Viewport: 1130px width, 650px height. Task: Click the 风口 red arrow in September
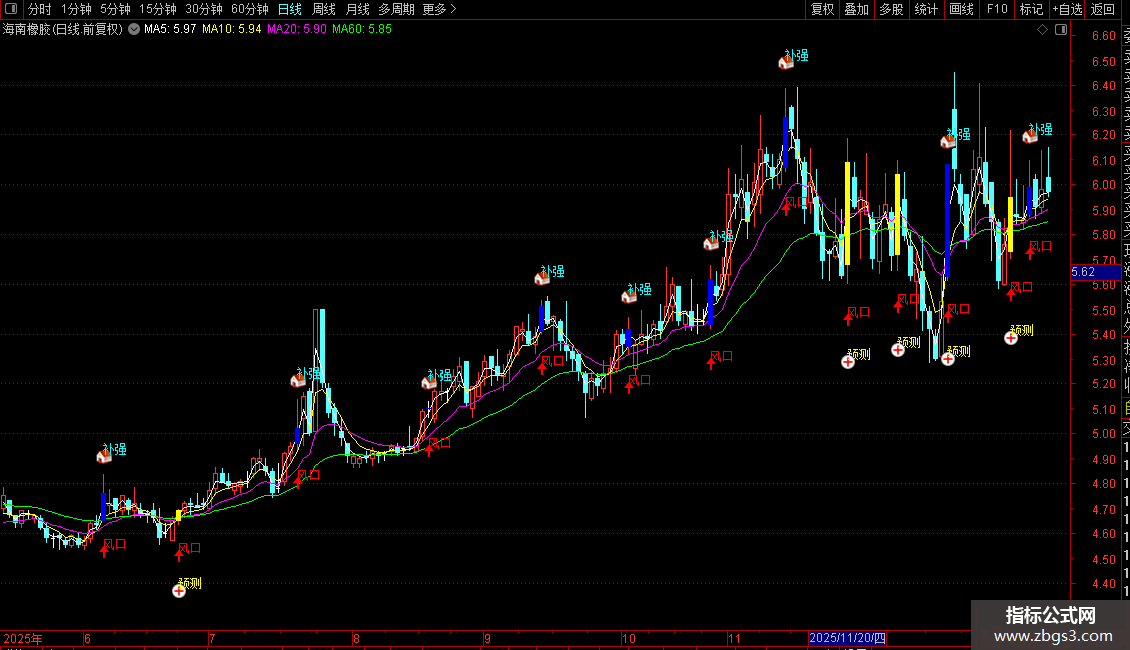pyautogui.click(x=543, y=367)
